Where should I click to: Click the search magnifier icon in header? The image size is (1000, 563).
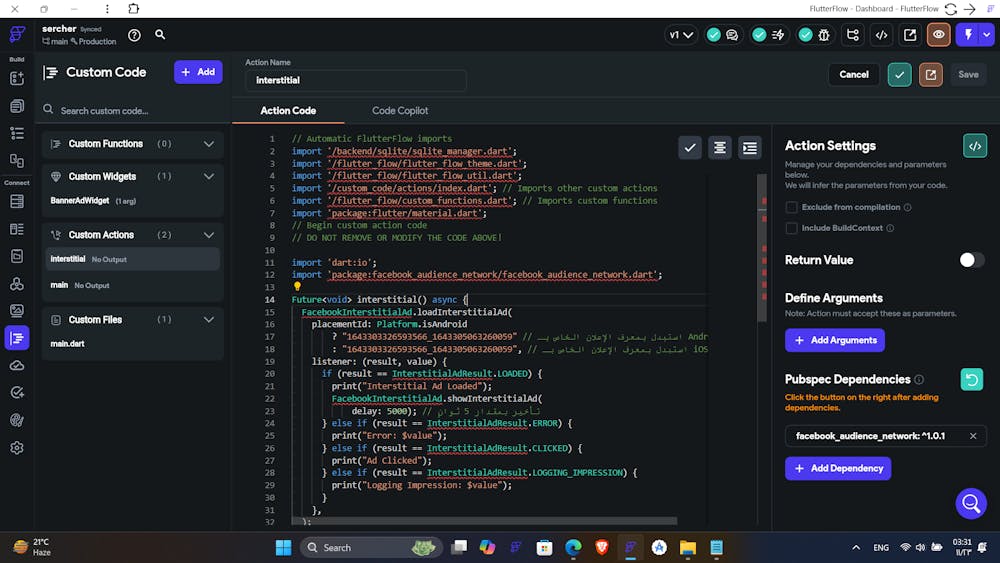click(160, 35)
